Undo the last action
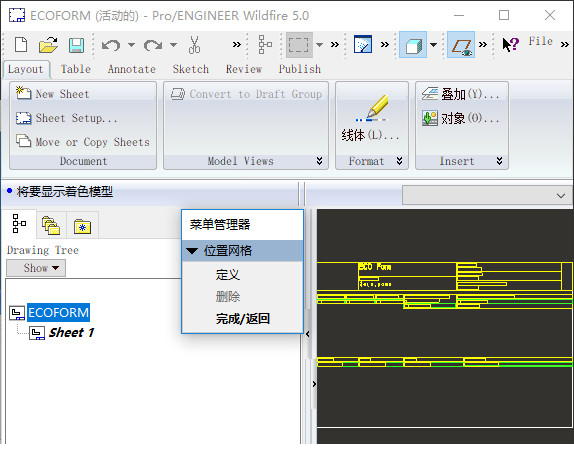Viewport: 574px width, 461px height. pyautogui.click(x=111, y=45)
